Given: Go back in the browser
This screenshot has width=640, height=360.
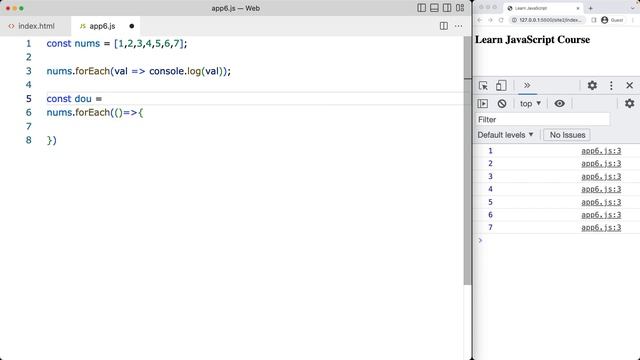Looking at the screenshot, I should [480, 20].
